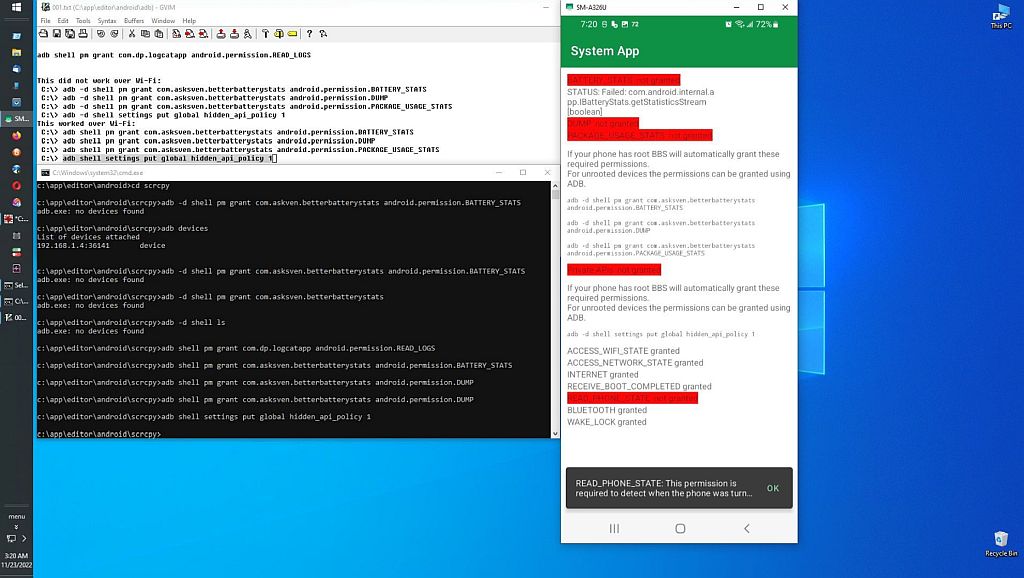Click the Find and Replace icon in GVIM

[x=176, y=33]
